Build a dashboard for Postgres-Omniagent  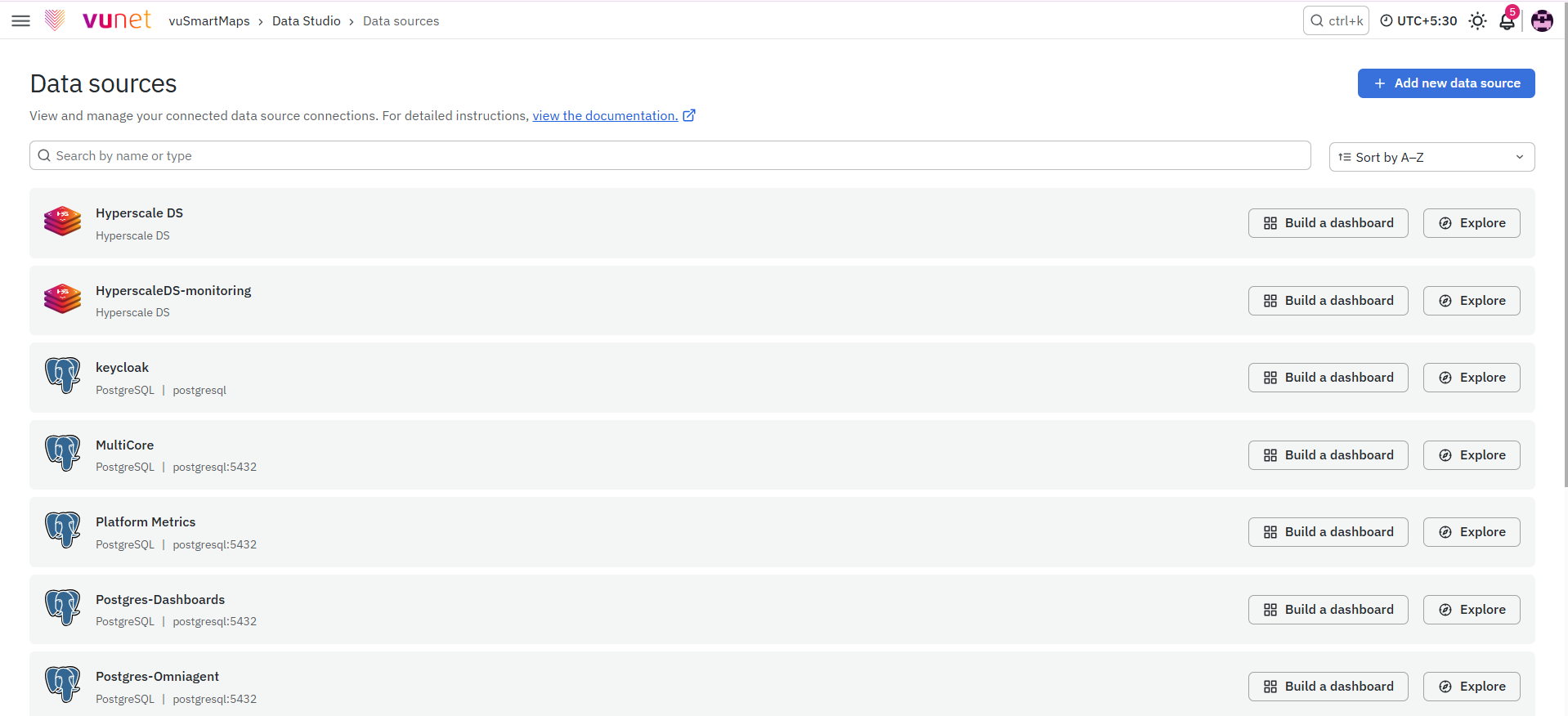pyautogui.click(x=1328, y=687)
